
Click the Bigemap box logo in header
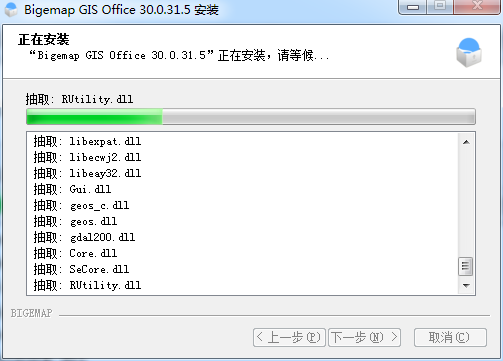(x=469, y=52)
